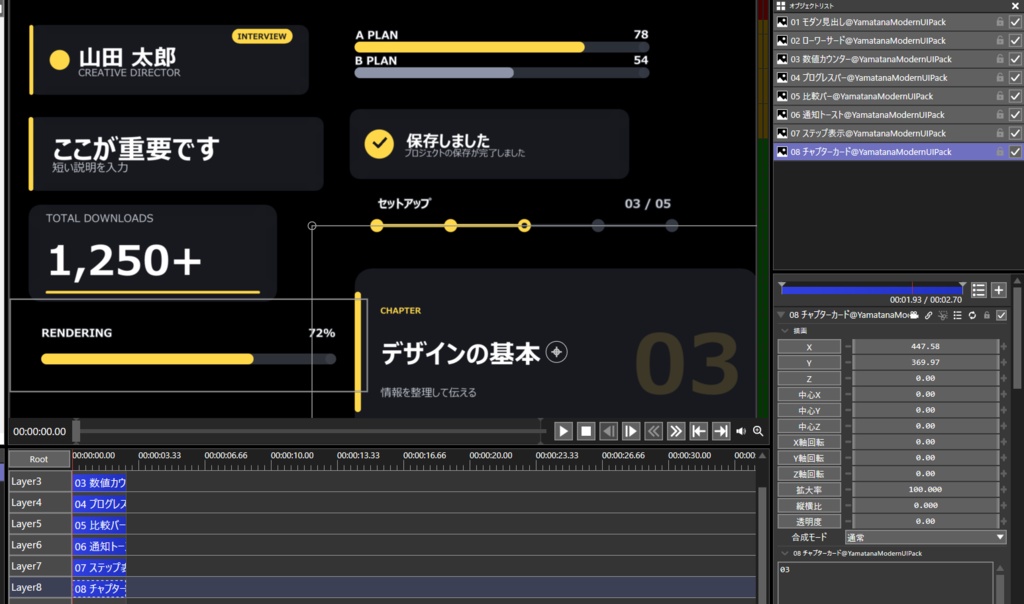
Task: Click the plus stepper for the Y value
Action: coord(1004,362)
